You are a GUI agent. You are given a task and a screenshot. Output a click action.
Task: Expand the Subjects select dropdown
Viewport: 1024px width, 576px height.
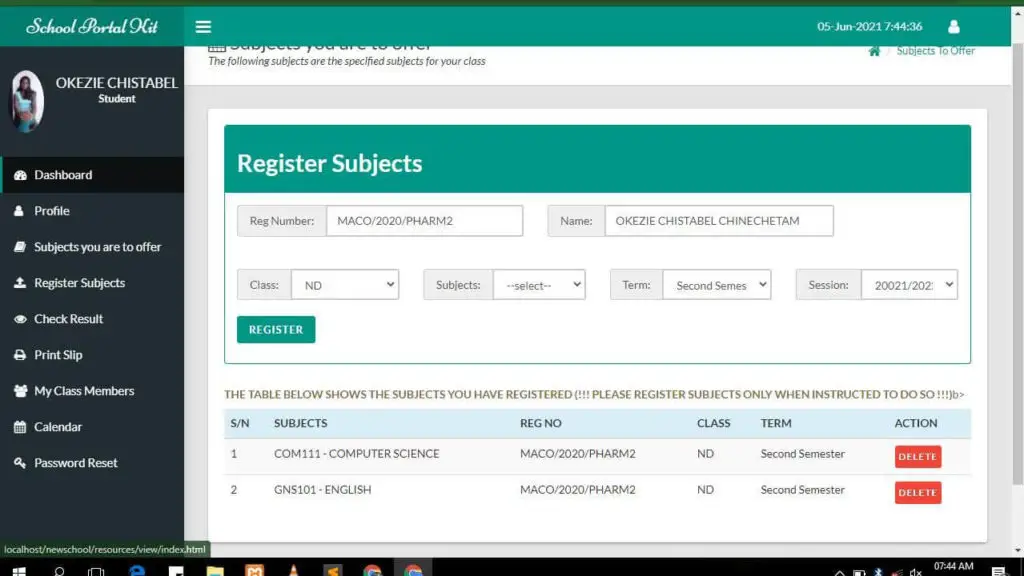[540, 284]
